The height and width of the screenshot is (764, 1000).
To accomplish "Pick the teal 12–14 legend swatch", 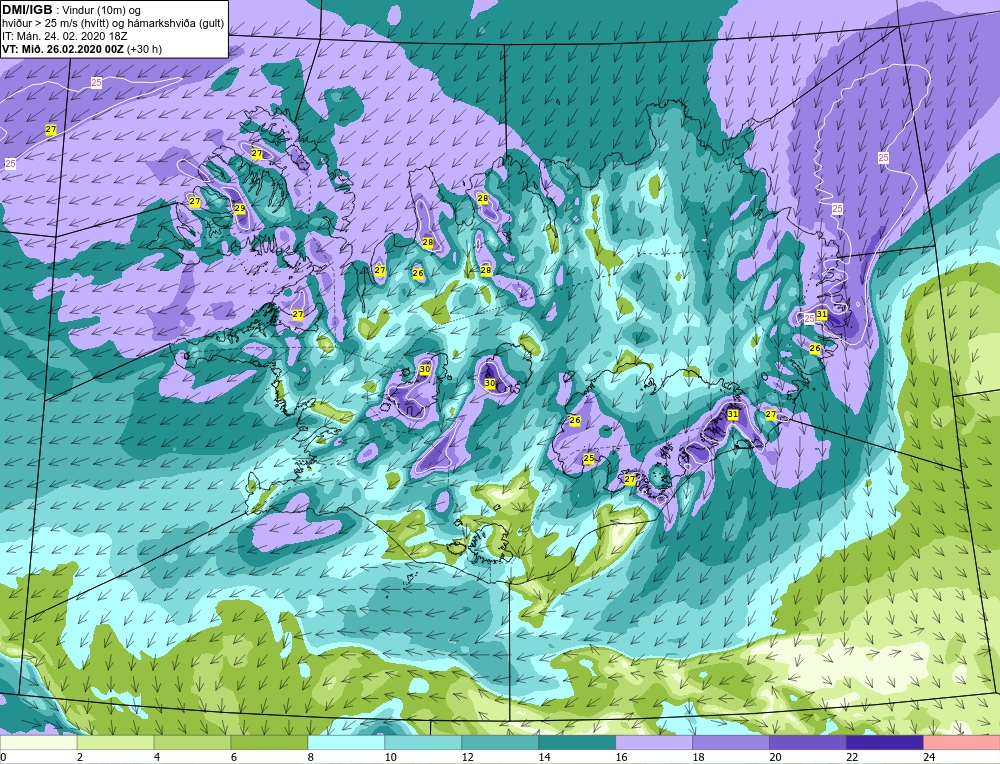I will click(500, 742).
